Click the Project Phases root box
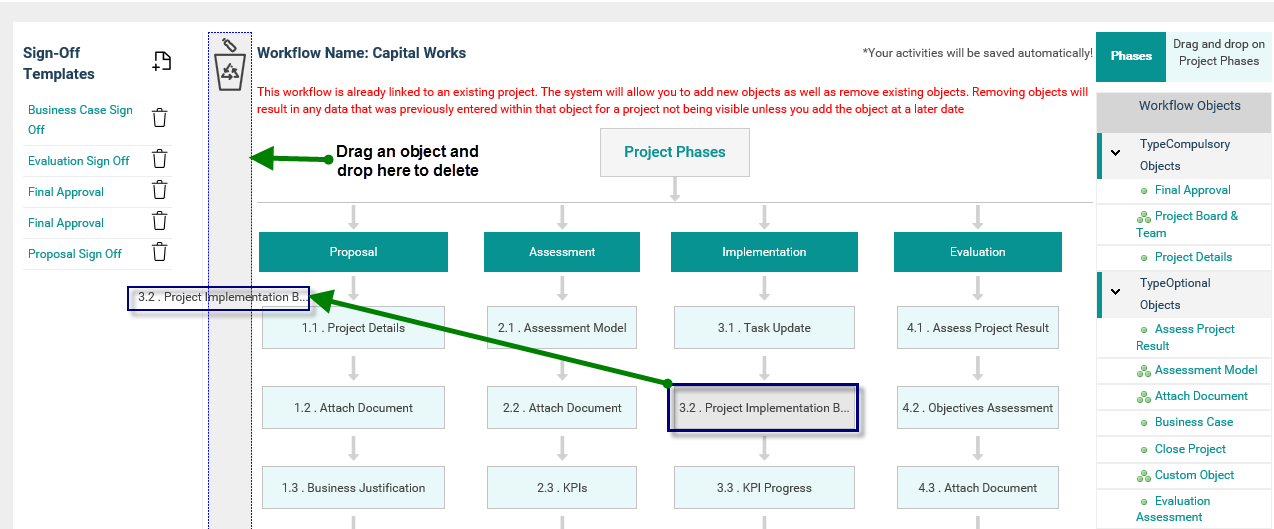This screenshot has height=529, width=1274. [674, 152]
